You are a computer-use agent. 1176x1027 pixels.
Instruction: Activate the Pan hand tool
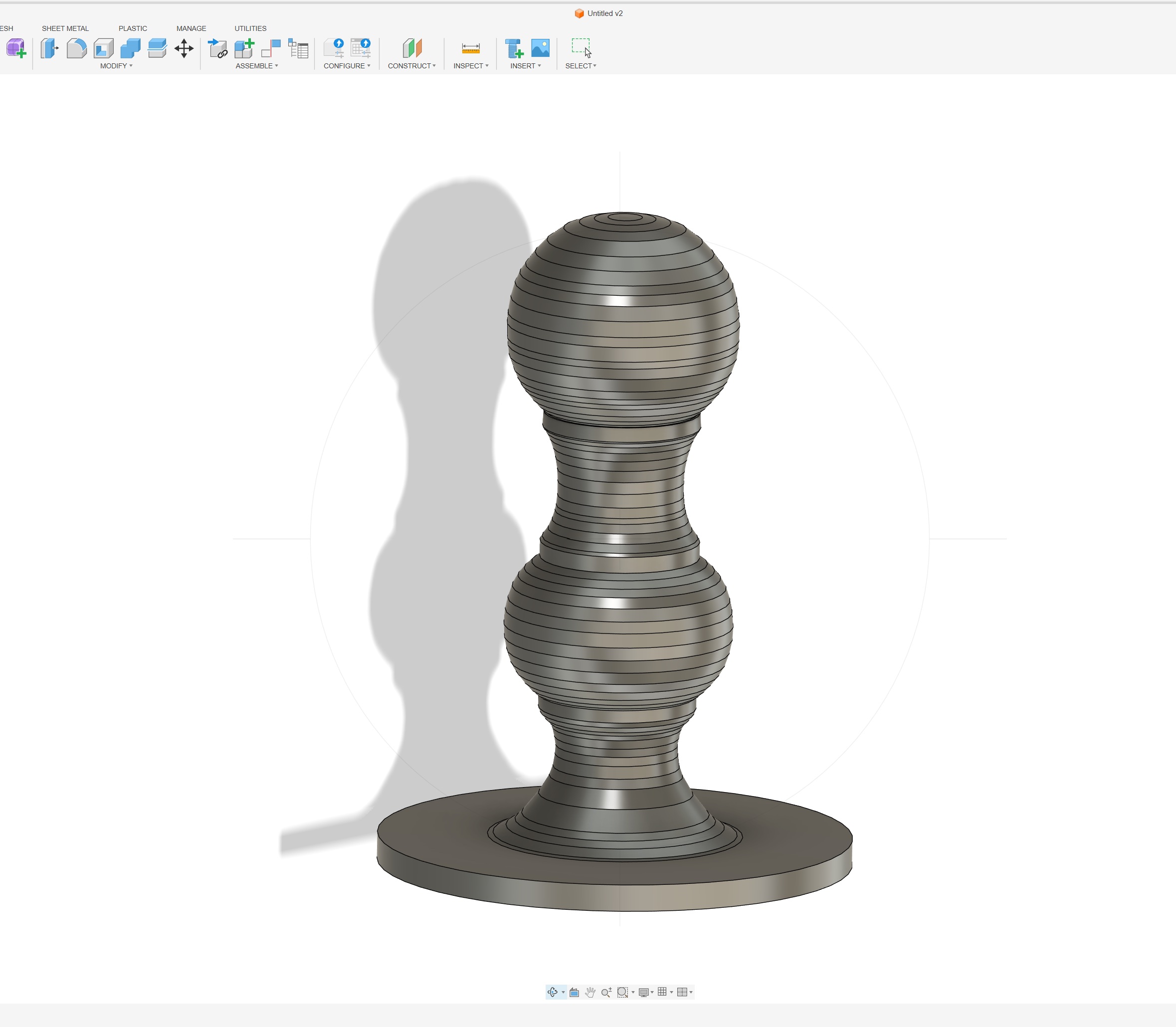[589, 992]
